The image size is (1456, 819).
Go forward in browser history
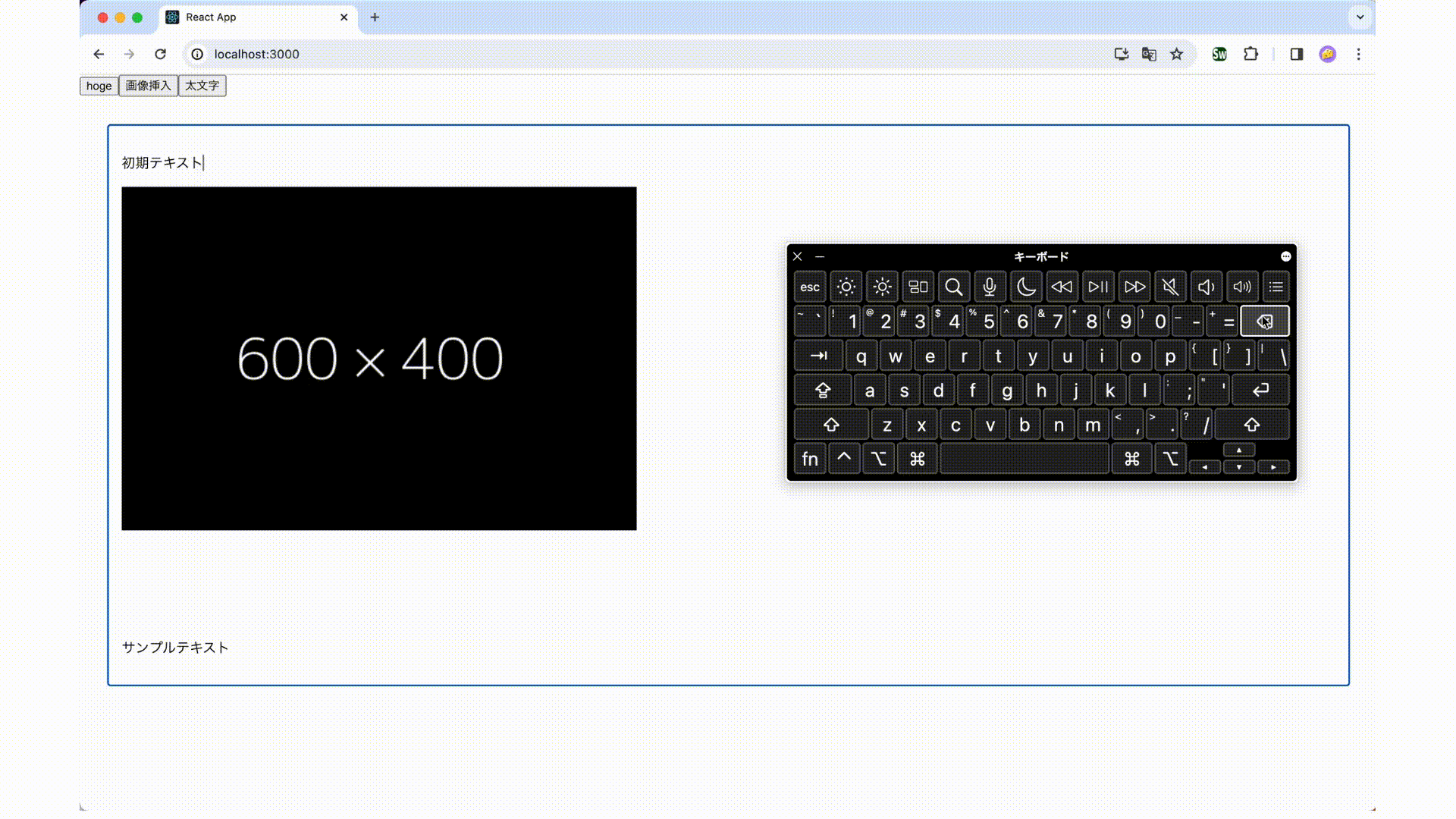pyautogui.click(x=129, y=54)
